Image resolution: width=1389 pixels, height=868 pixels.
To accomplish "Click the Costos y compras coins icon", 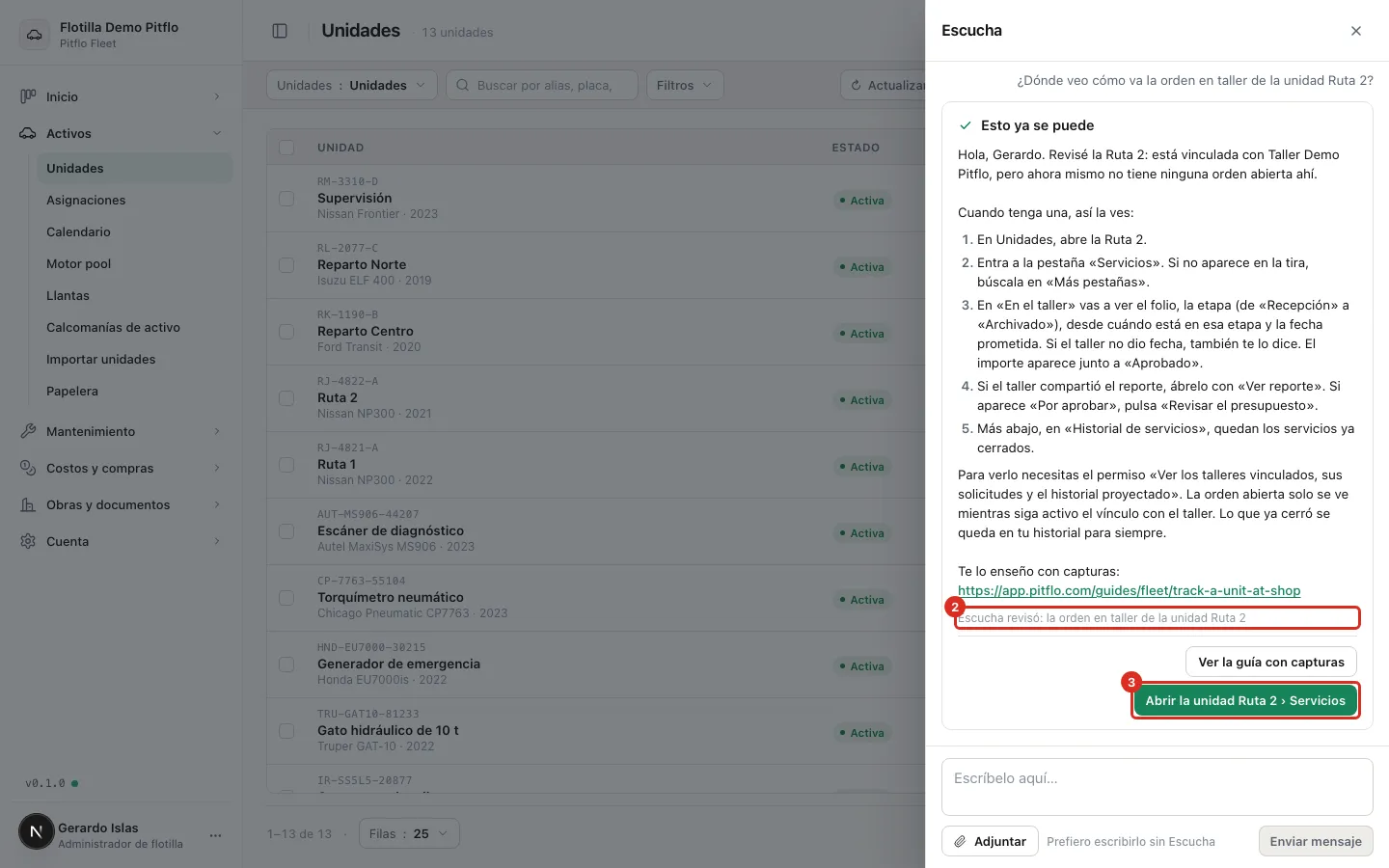I will tap(28, 468).
